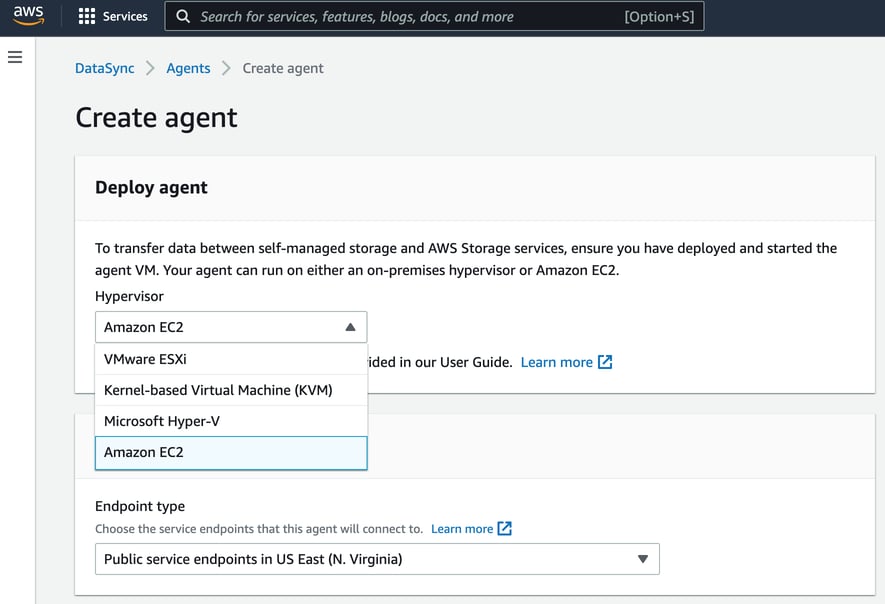Image resolution: width=885 pixels, height=604 pixels.
Task: Open the left navigation hamburger icon
Action: (14, 57)
